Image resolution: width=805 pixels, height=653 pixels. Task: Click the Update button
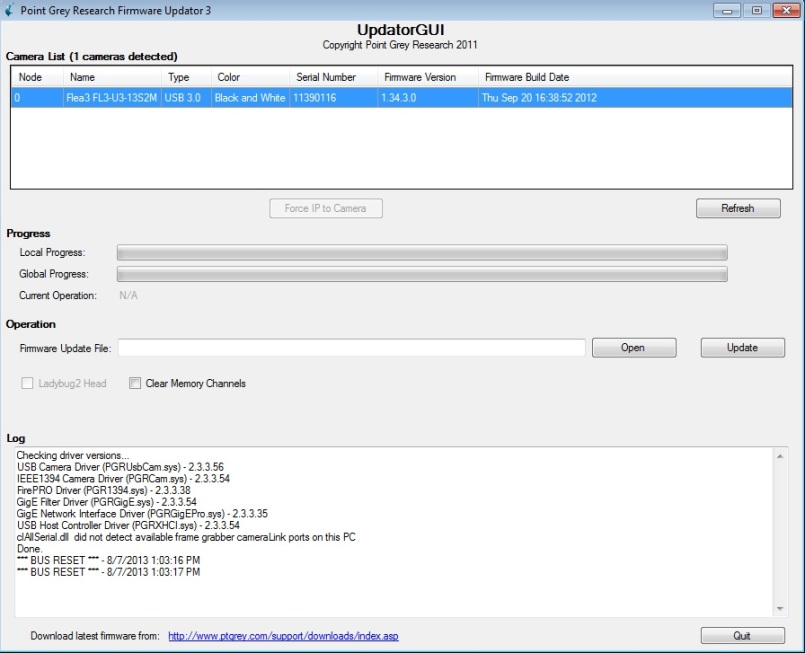742,348
